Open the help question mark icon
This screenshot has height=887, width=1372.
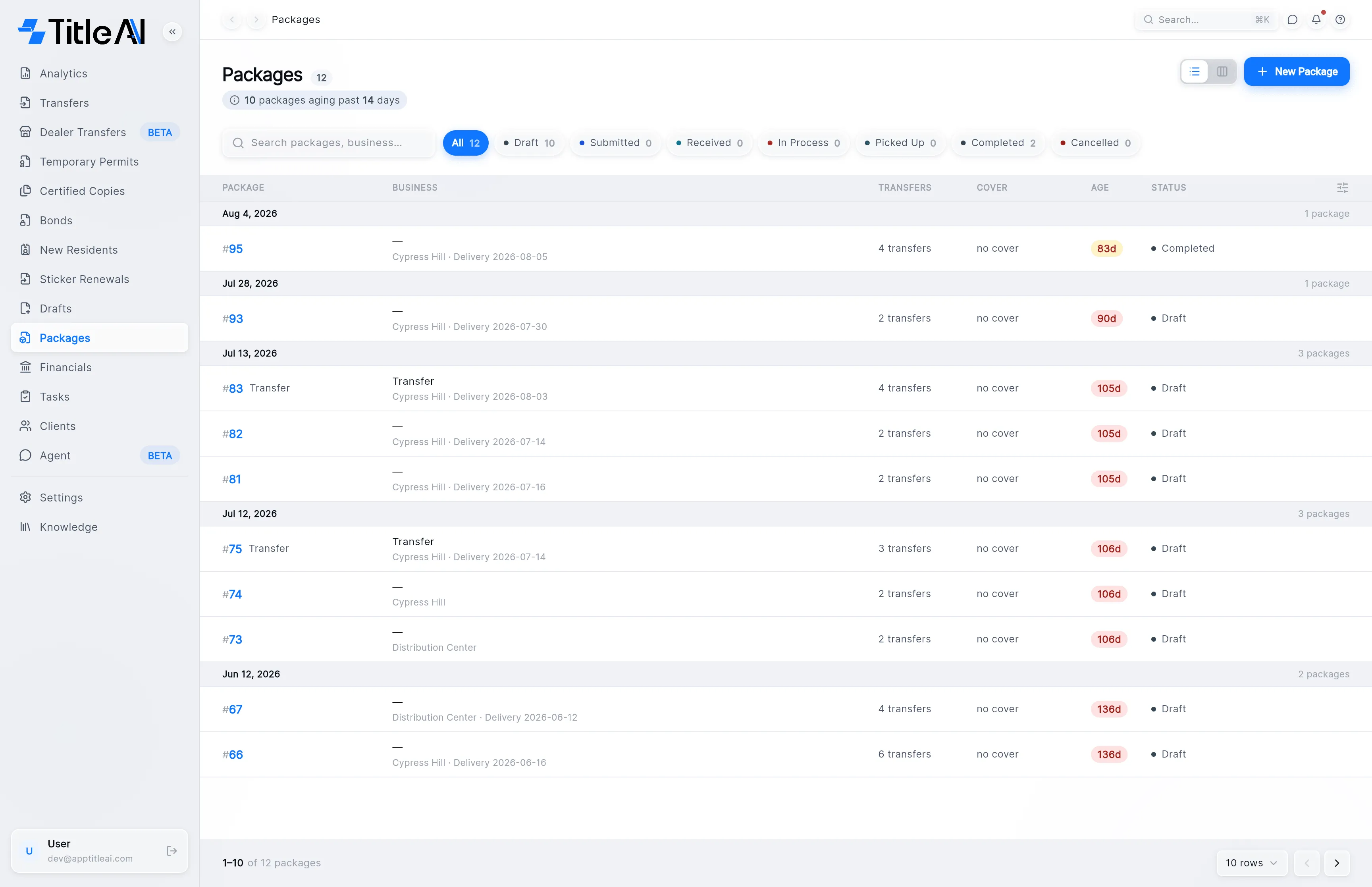pos(1340,19)
